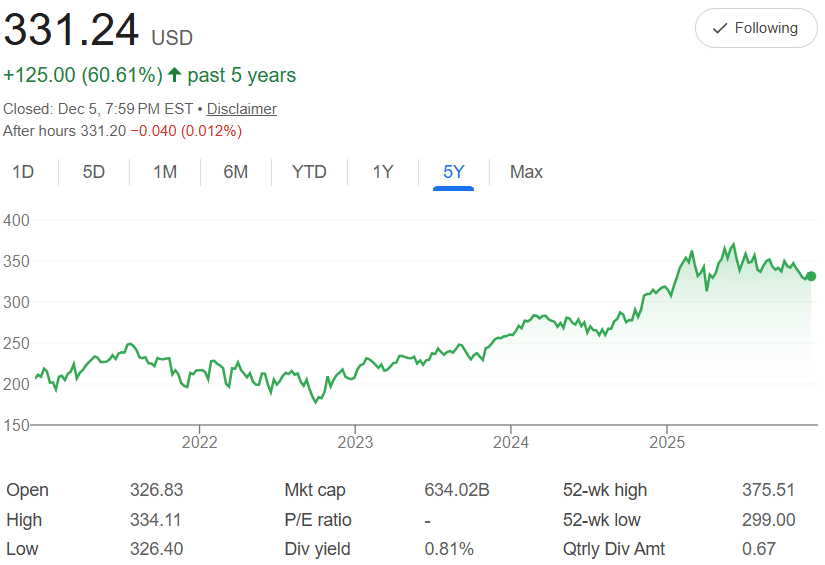The image size is (825, 565).
Task: Switch to the 1Y chart tab
Action: (383, 172)
